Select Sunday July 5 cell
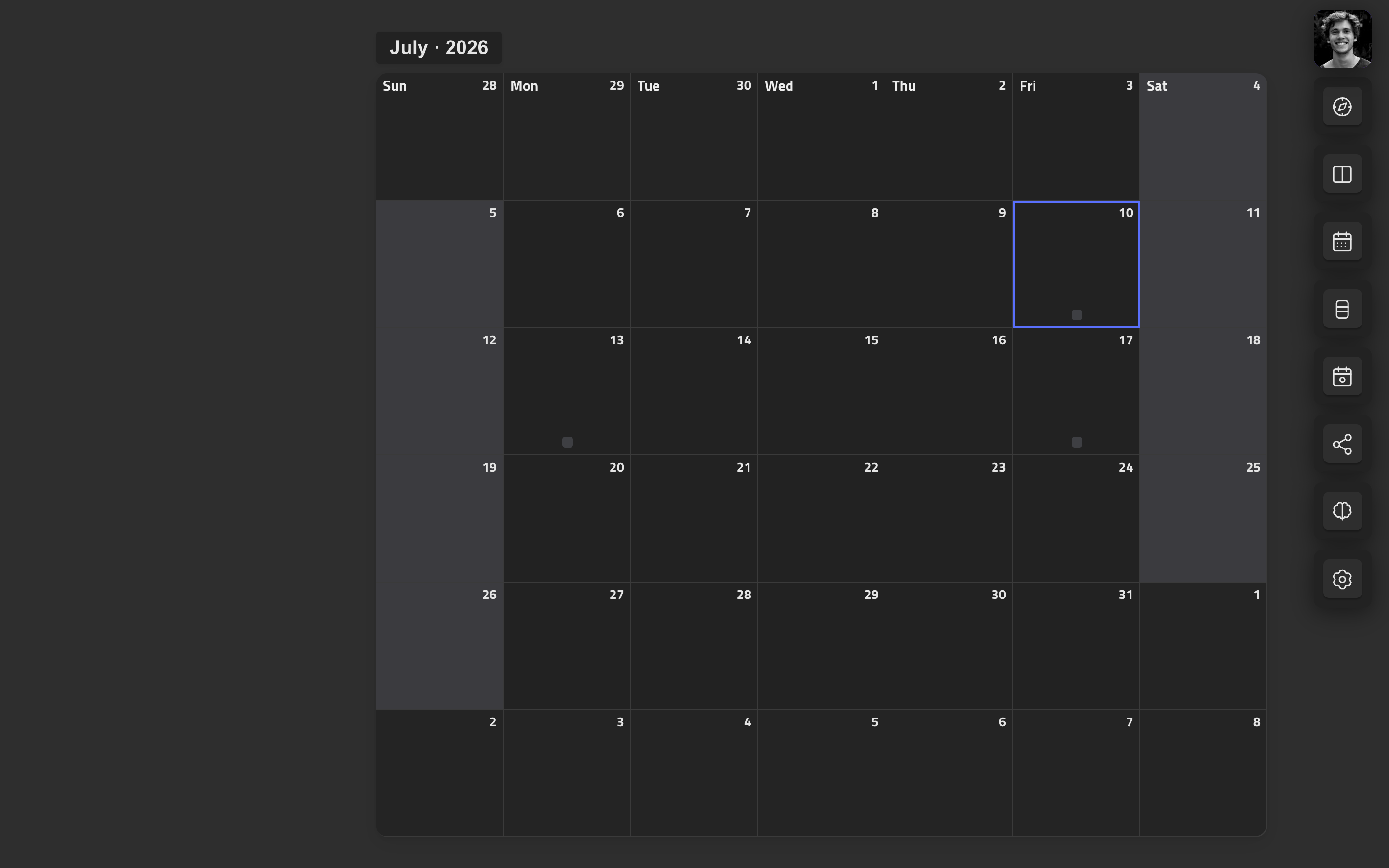Viewport: 1389px width, 868px height. tap(439, 264)
